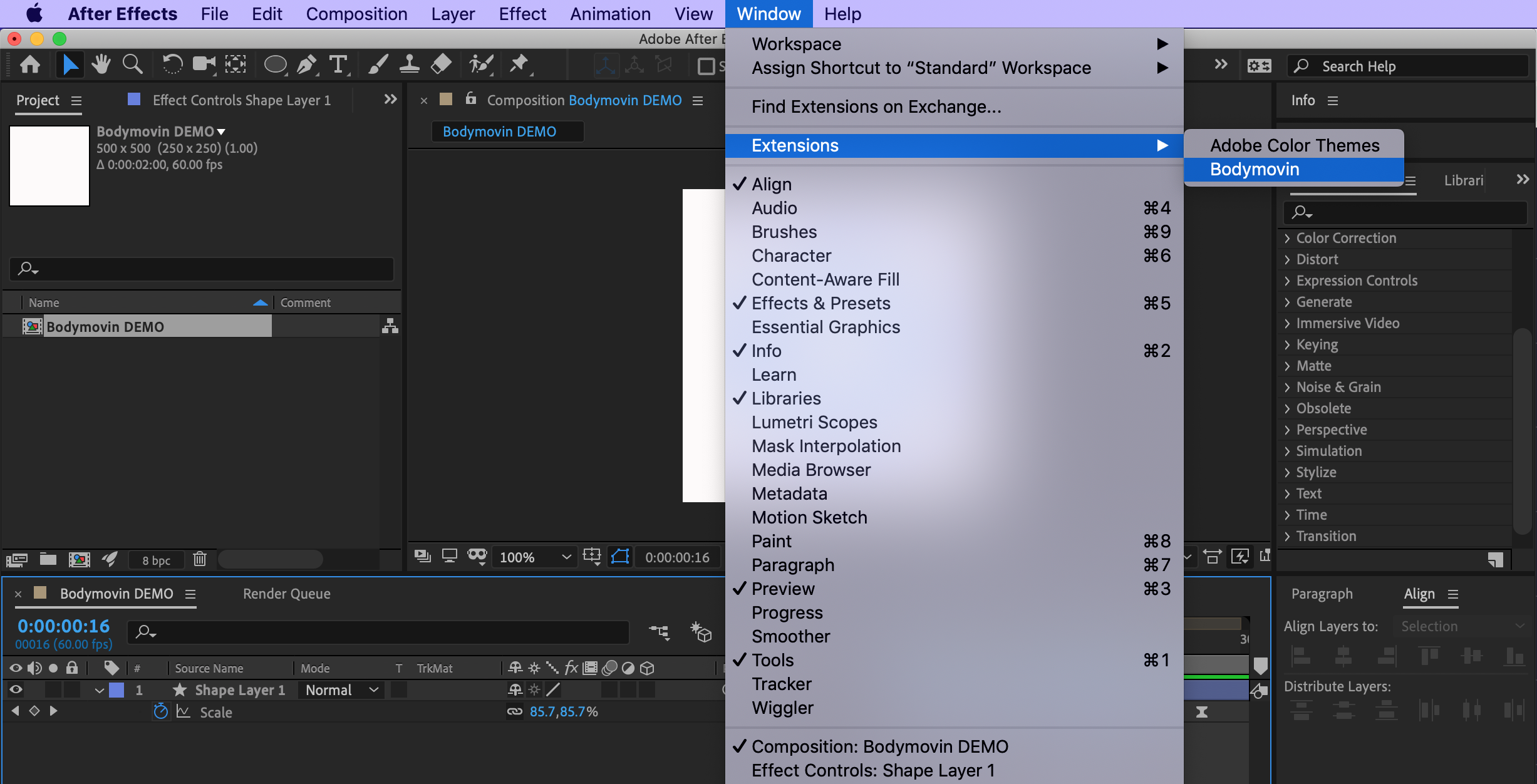Delete selected item with trash icon
Viewport: 1537px width, 784px height.
[x=199, y=559]
